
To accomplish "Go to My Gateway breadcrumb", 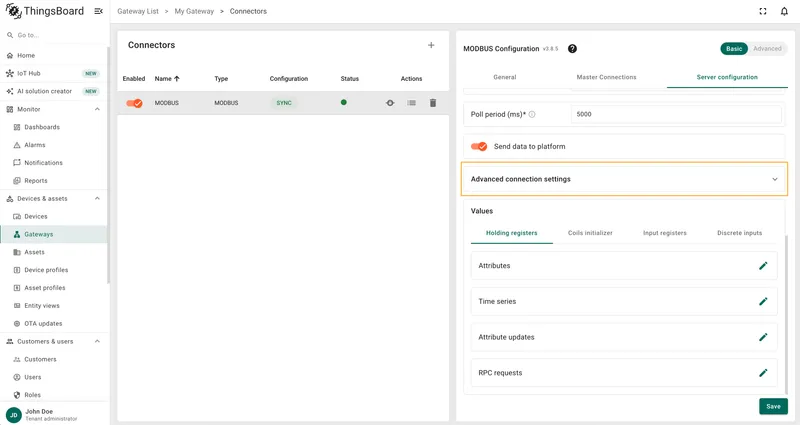I will coord(194,11).
